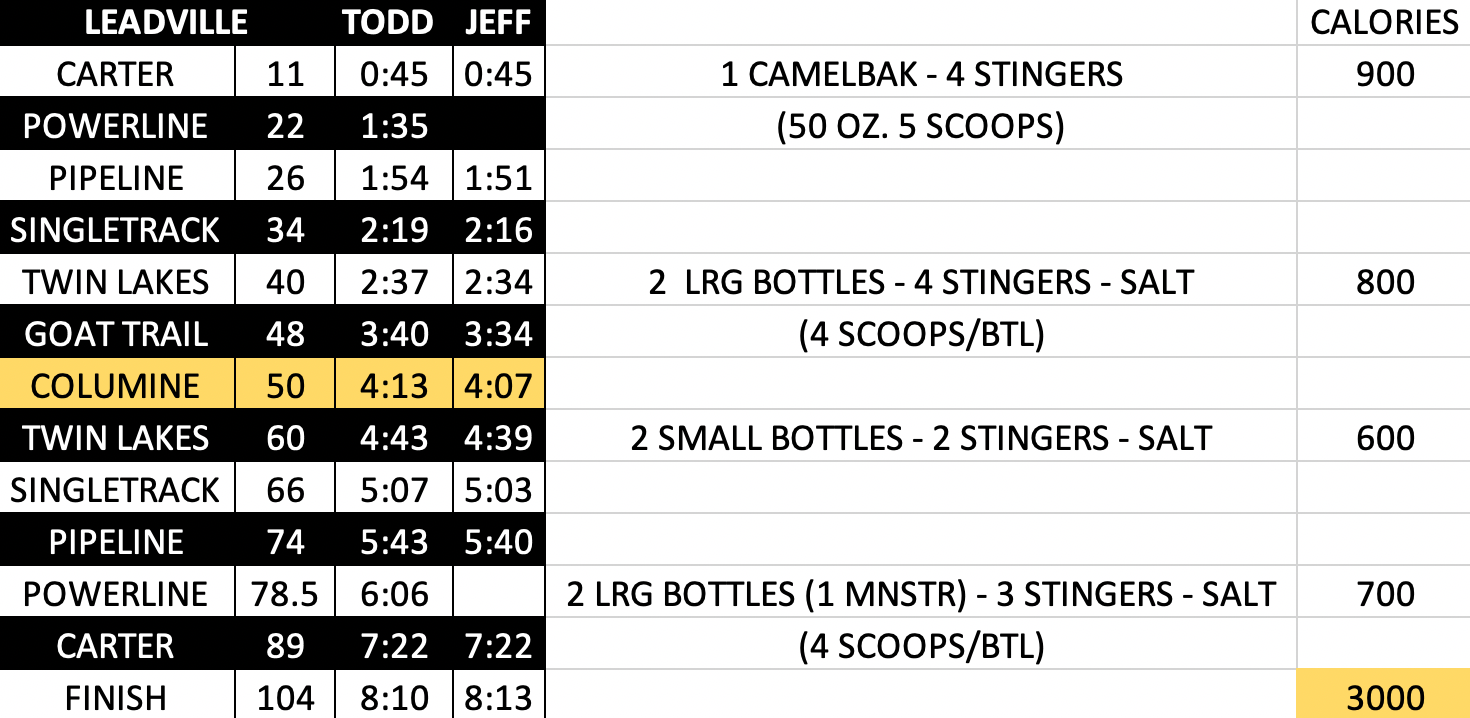Click the yellow 3000 total calories cell
1470x718 pixels.
point(1384,698)
